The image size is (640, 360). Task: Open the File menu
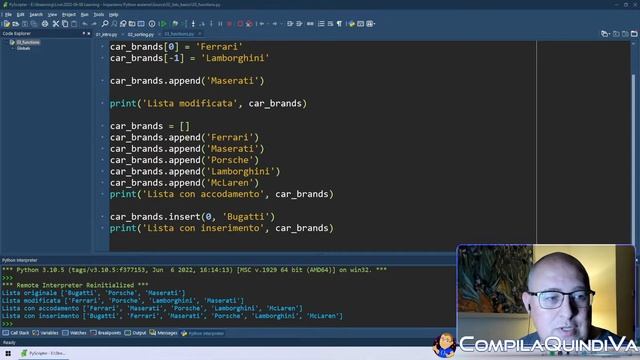pyautogui.click(x=8, y=14)
